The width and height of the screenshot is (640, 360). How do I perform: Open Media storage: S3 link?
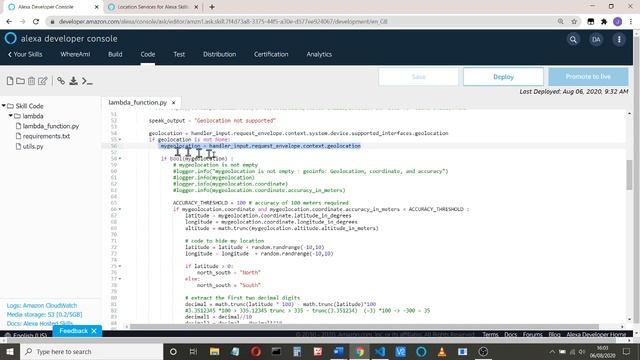click(x=44, y=314)
